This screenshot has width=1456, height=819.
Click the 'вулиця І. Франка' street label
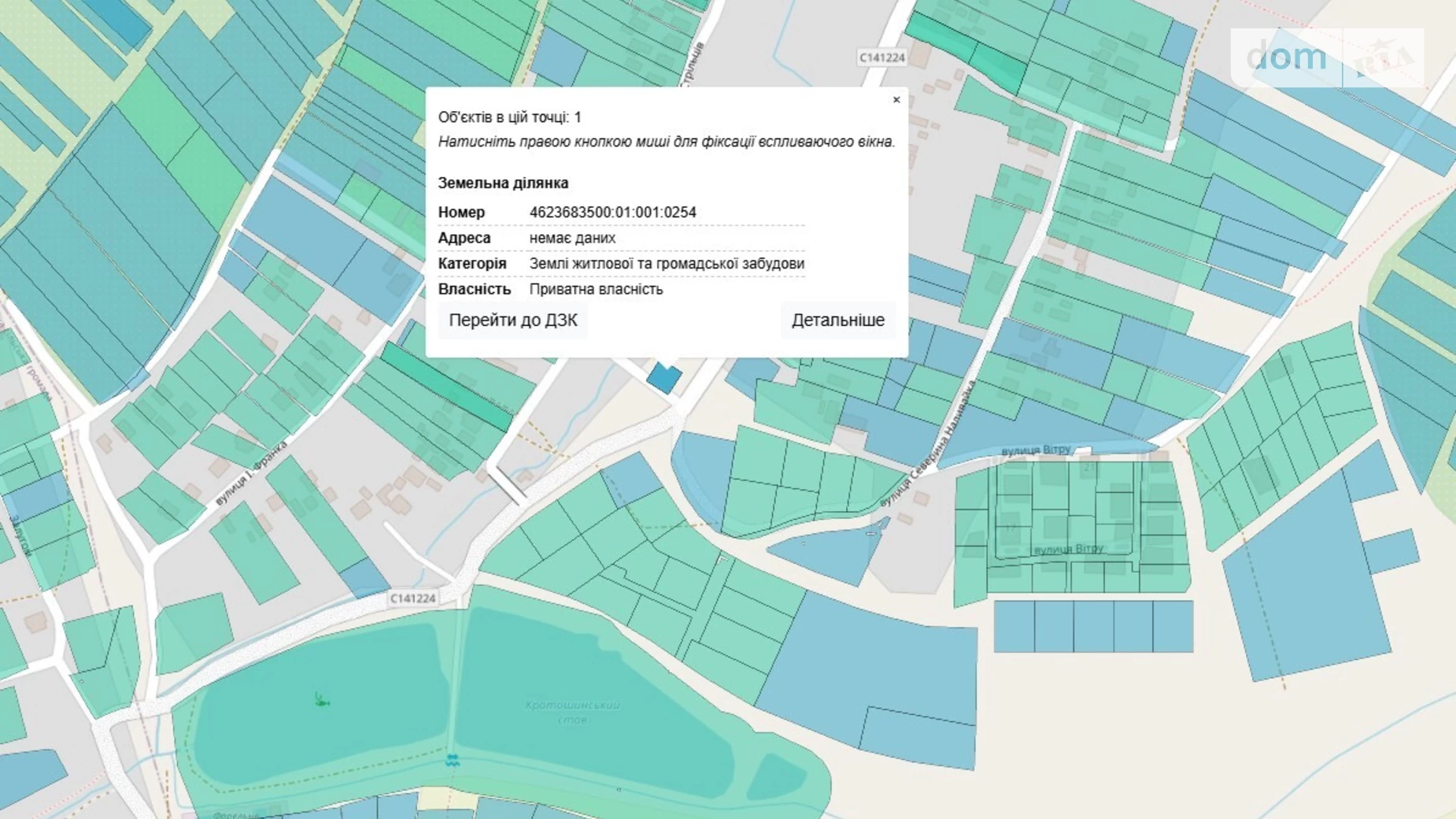[x=251, y=473]
